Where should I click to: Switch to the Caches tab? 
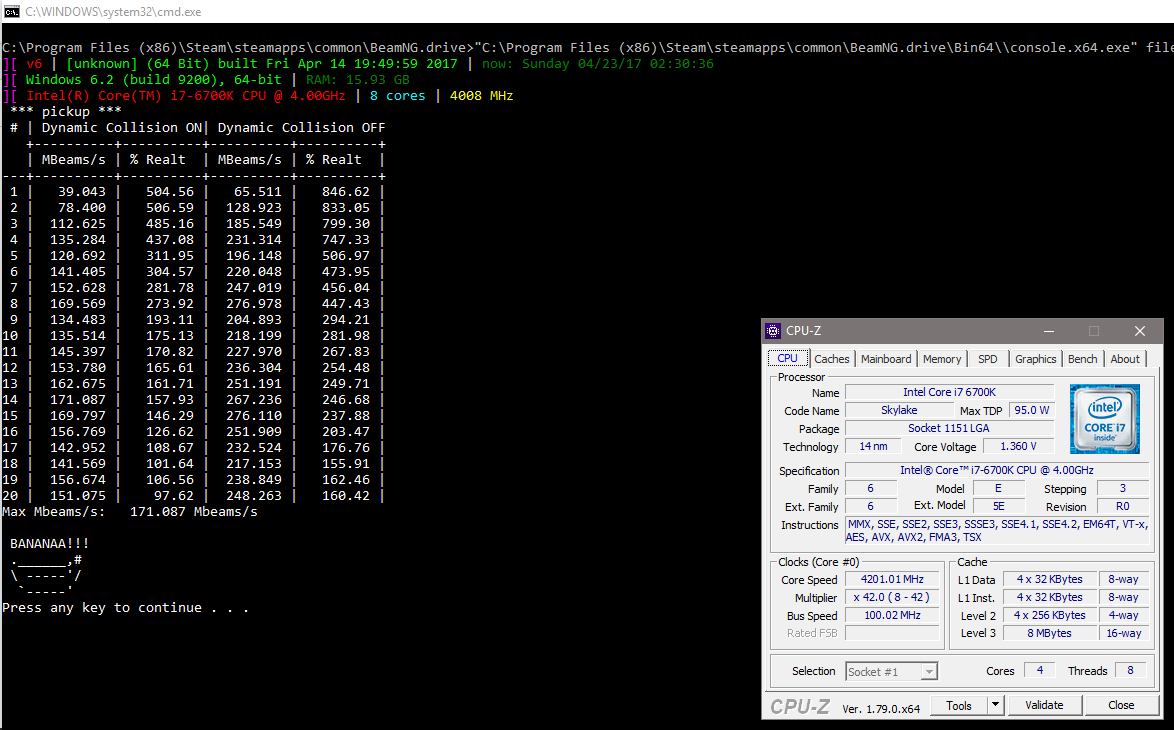pyautogui.click(x=831, y=359)
